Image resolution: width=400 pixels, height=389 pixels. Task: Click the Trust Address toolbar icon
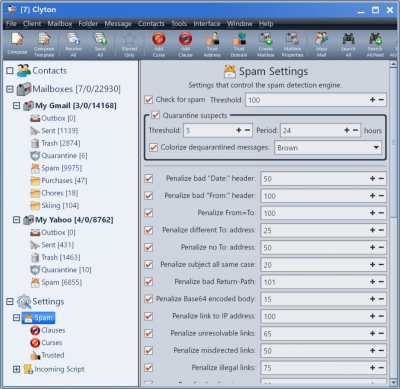(212, 44)
